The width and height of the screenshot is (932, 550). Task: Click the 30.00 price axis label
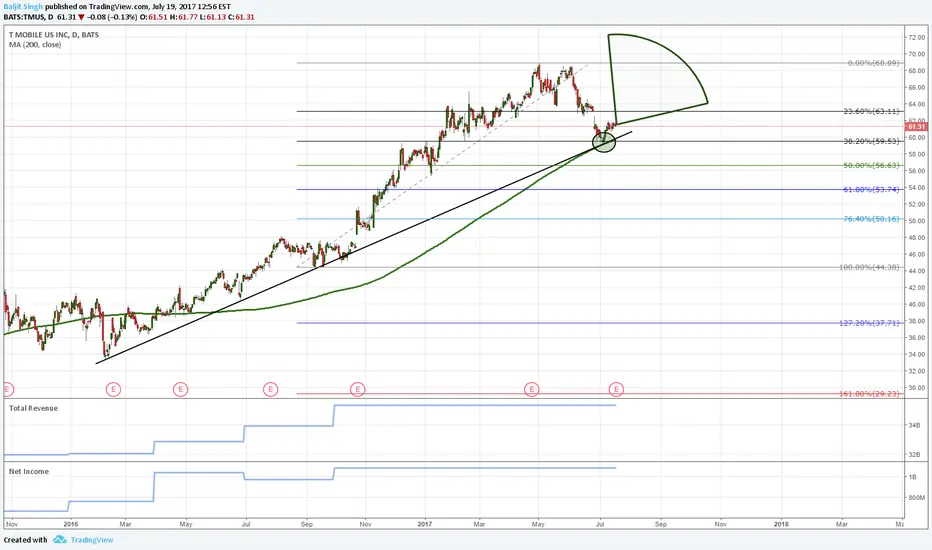[917, 388]
